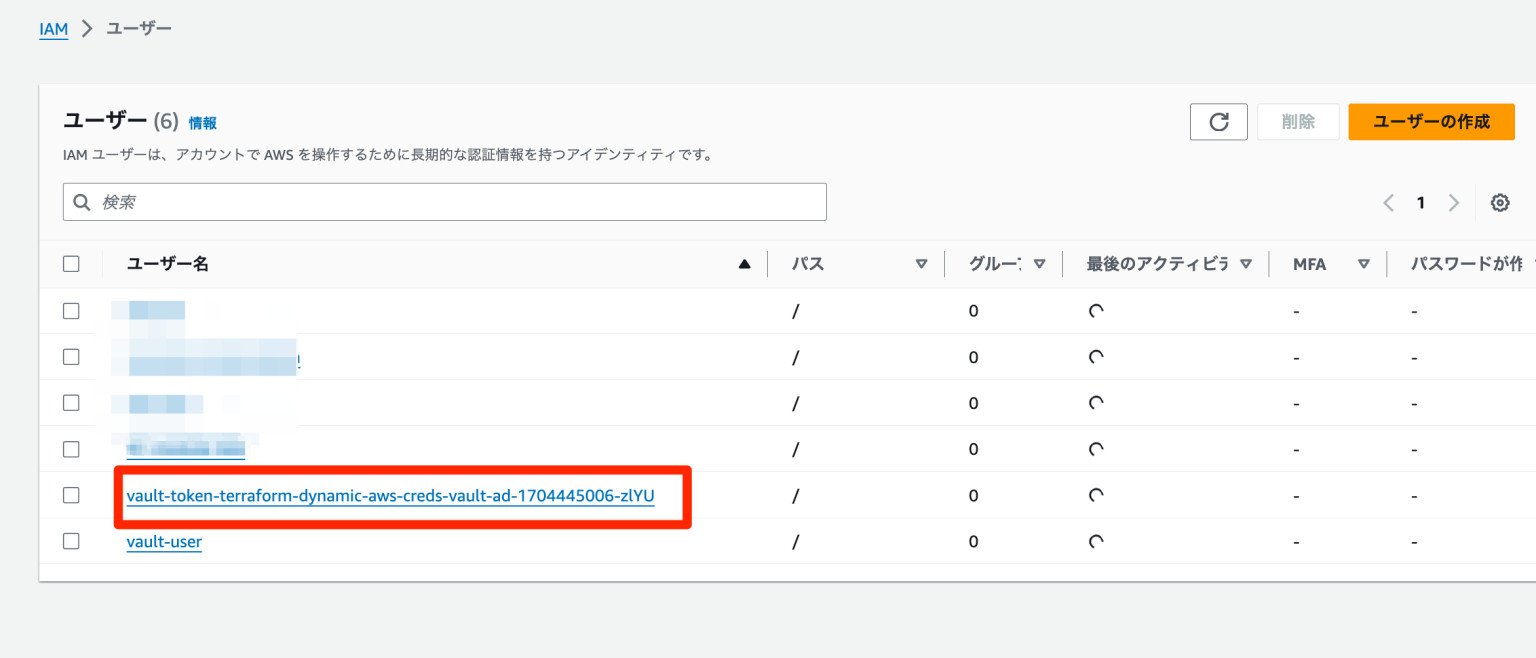Open the MFA column filter dropdown
1536x658 pixels.
coord(1363,263)
